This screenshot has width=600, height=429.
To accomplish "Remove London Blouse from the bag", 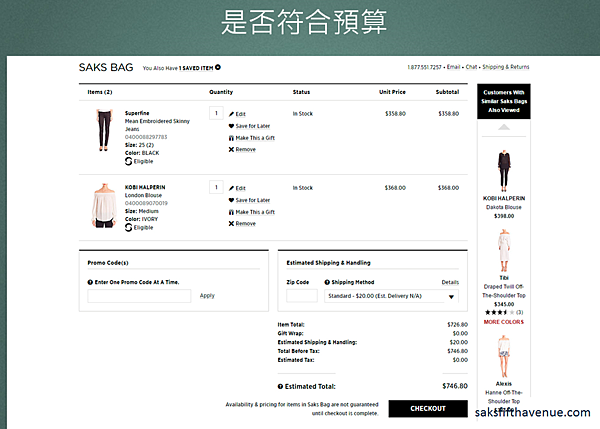I will pyautogui.click(x=246, y=224).
